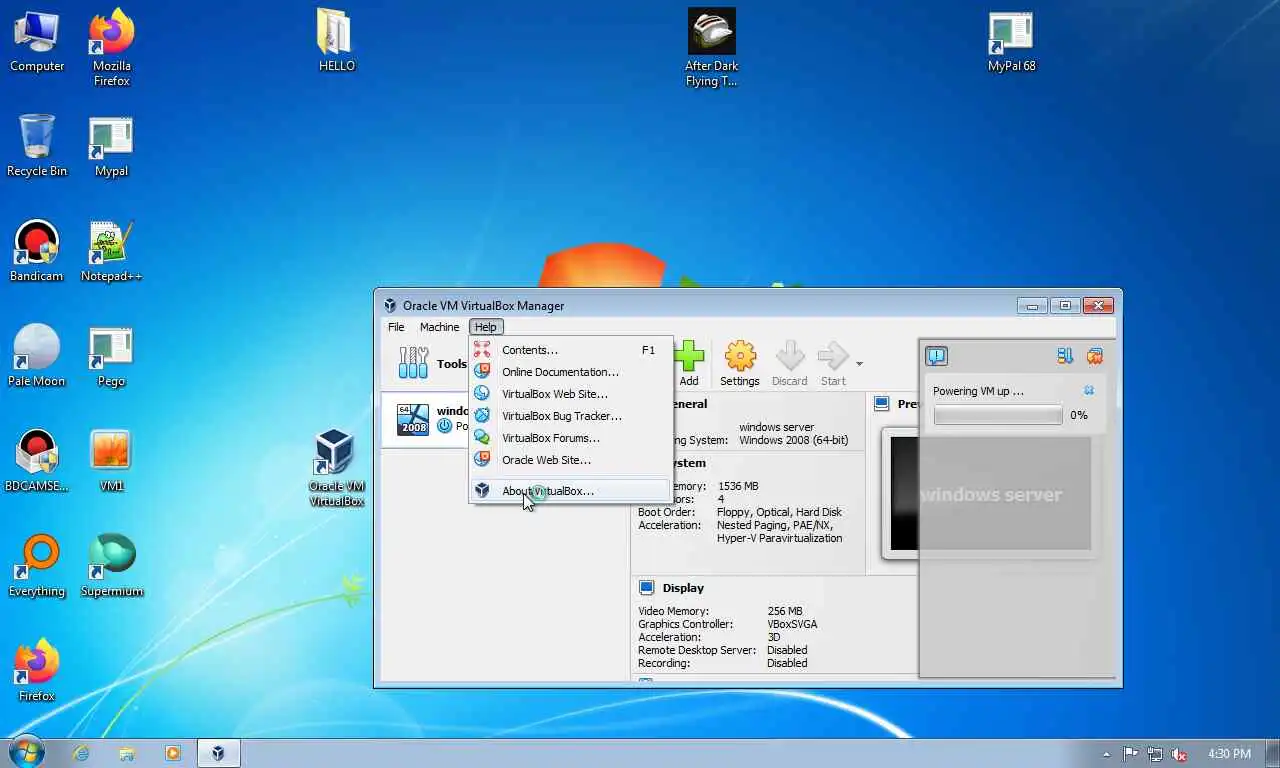Image resolution: width=1280 pixels, height=768 pixels.
Task: Open the Windows Start button
Action: point(26,752)
